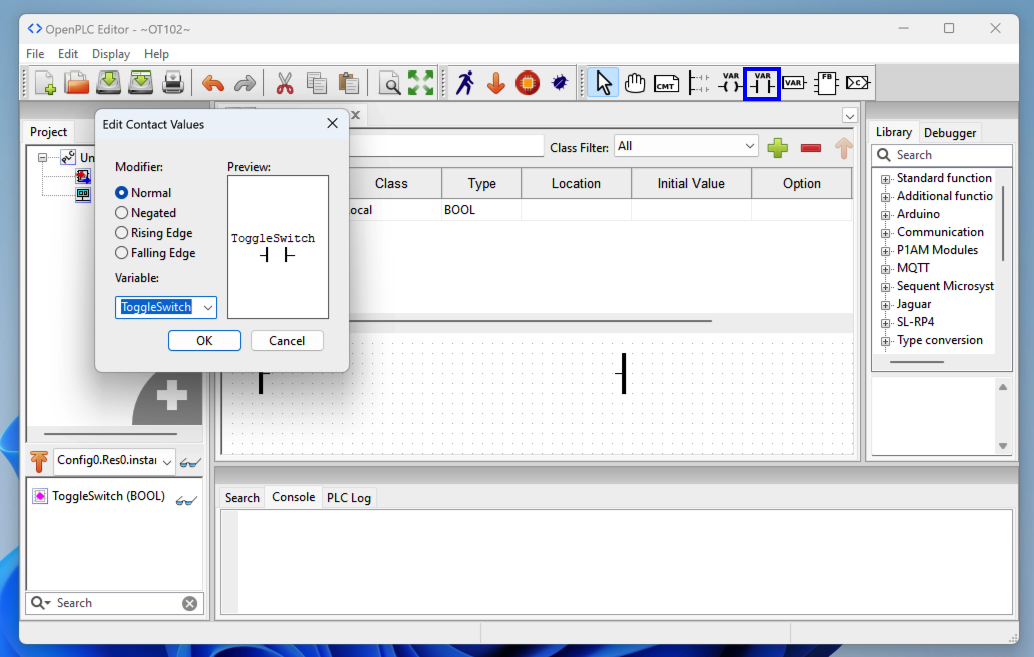Click the bug debug icon

[560, 83]
